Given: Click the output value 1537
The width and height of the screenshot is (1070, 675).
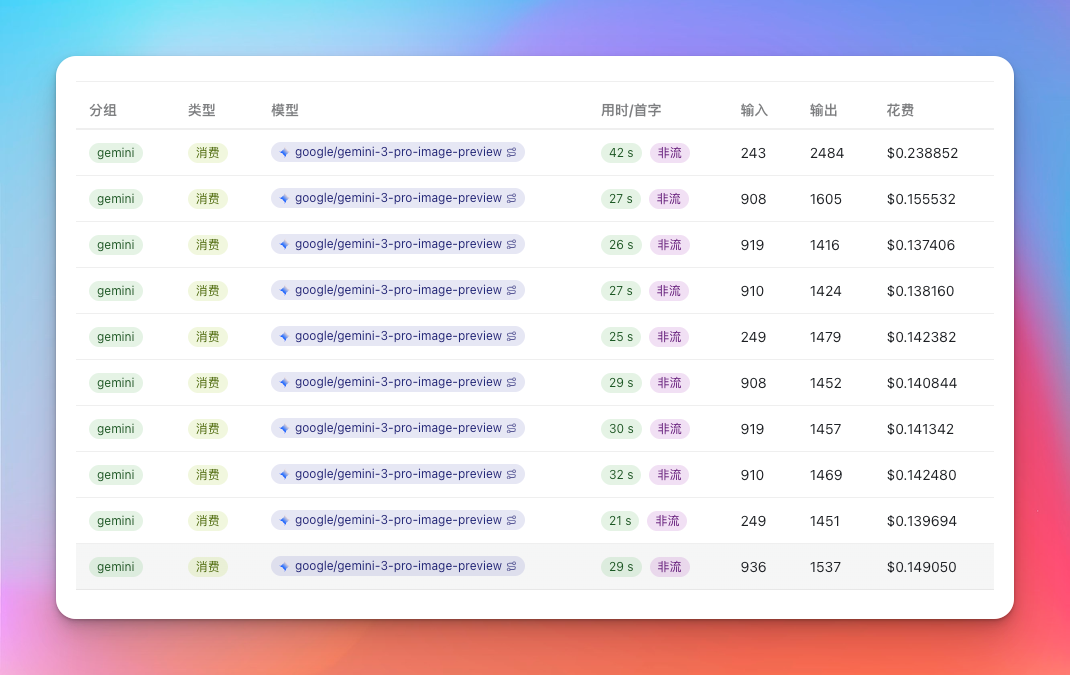Looking at the screenshot, I should (x=826, y=567).
